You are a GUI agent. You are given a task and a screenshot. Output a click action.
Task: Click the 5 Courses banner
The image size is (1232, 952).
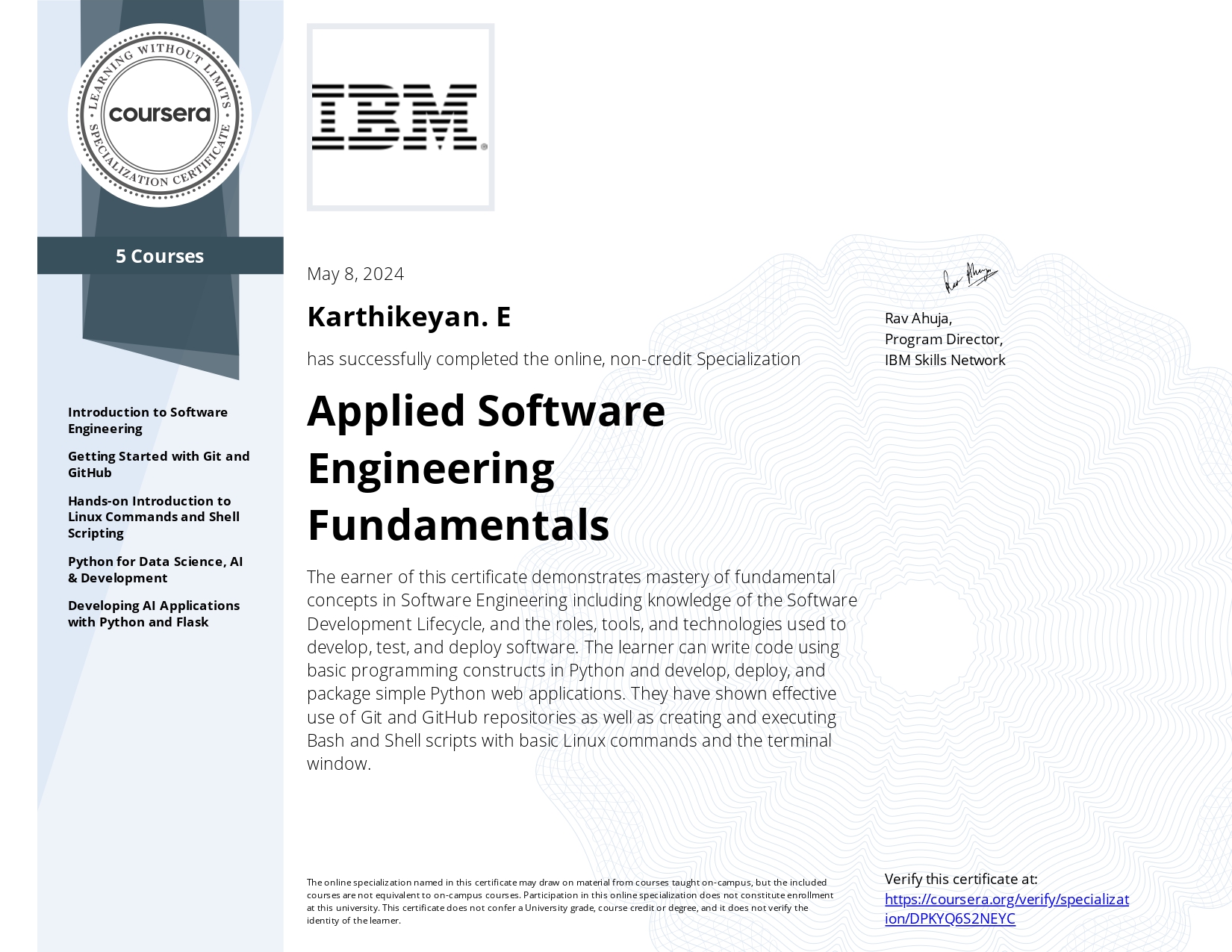(x=160, y=256)
